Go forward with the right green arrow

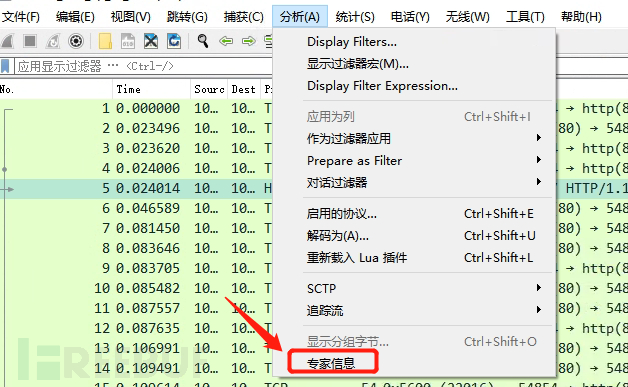pos(249,41)
